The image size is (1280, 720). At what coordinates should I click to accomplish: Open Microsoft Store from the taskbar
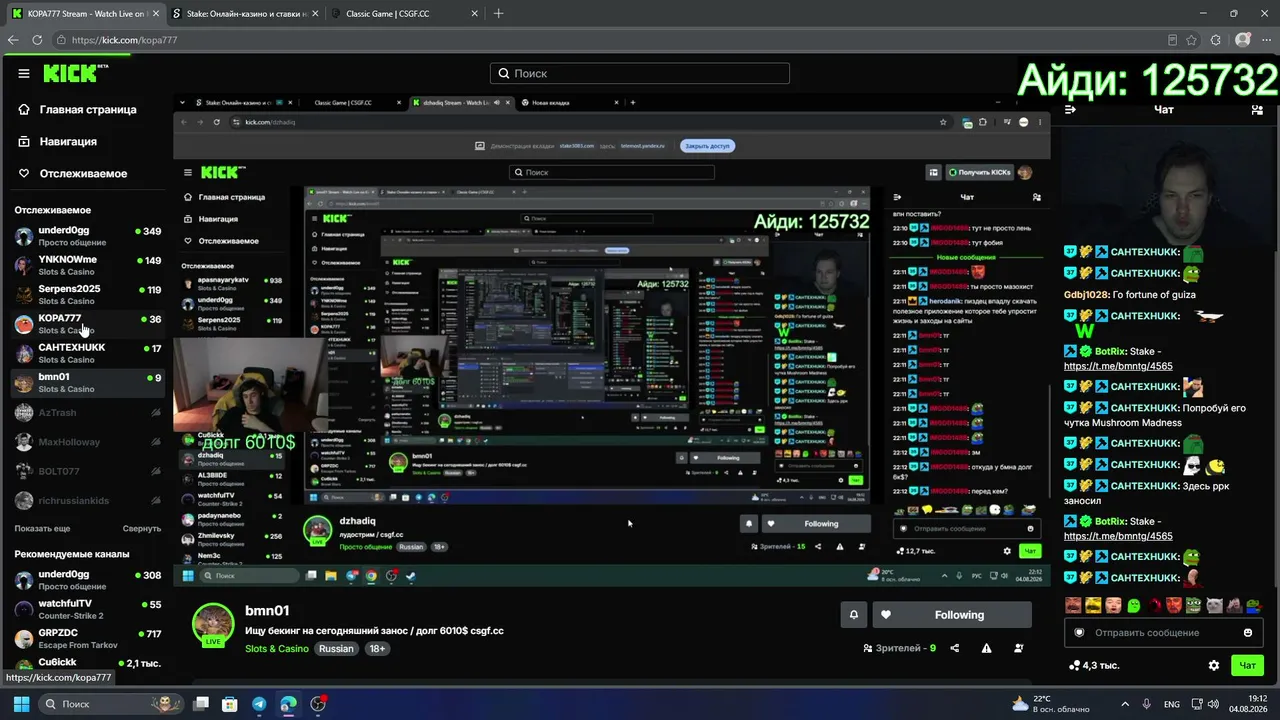[x=229, y=704]
